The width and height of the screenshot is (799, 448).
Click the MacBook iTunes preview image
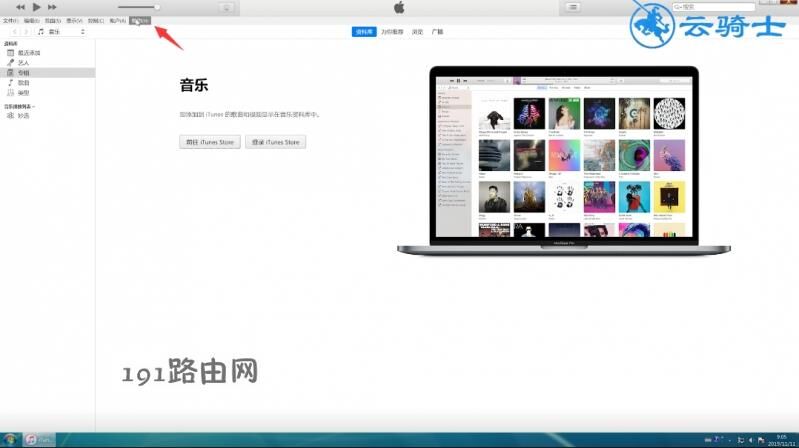(564, 161)
